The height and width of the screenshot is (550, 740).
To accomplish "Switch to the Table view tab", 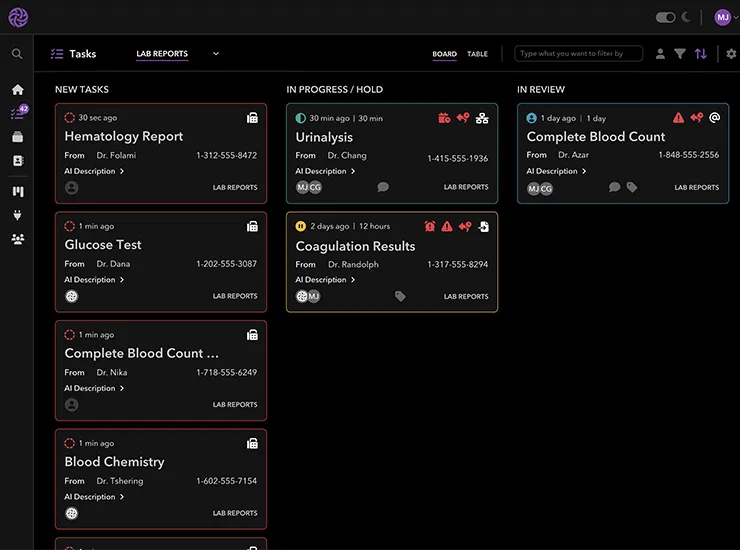I will pos(477,54).
